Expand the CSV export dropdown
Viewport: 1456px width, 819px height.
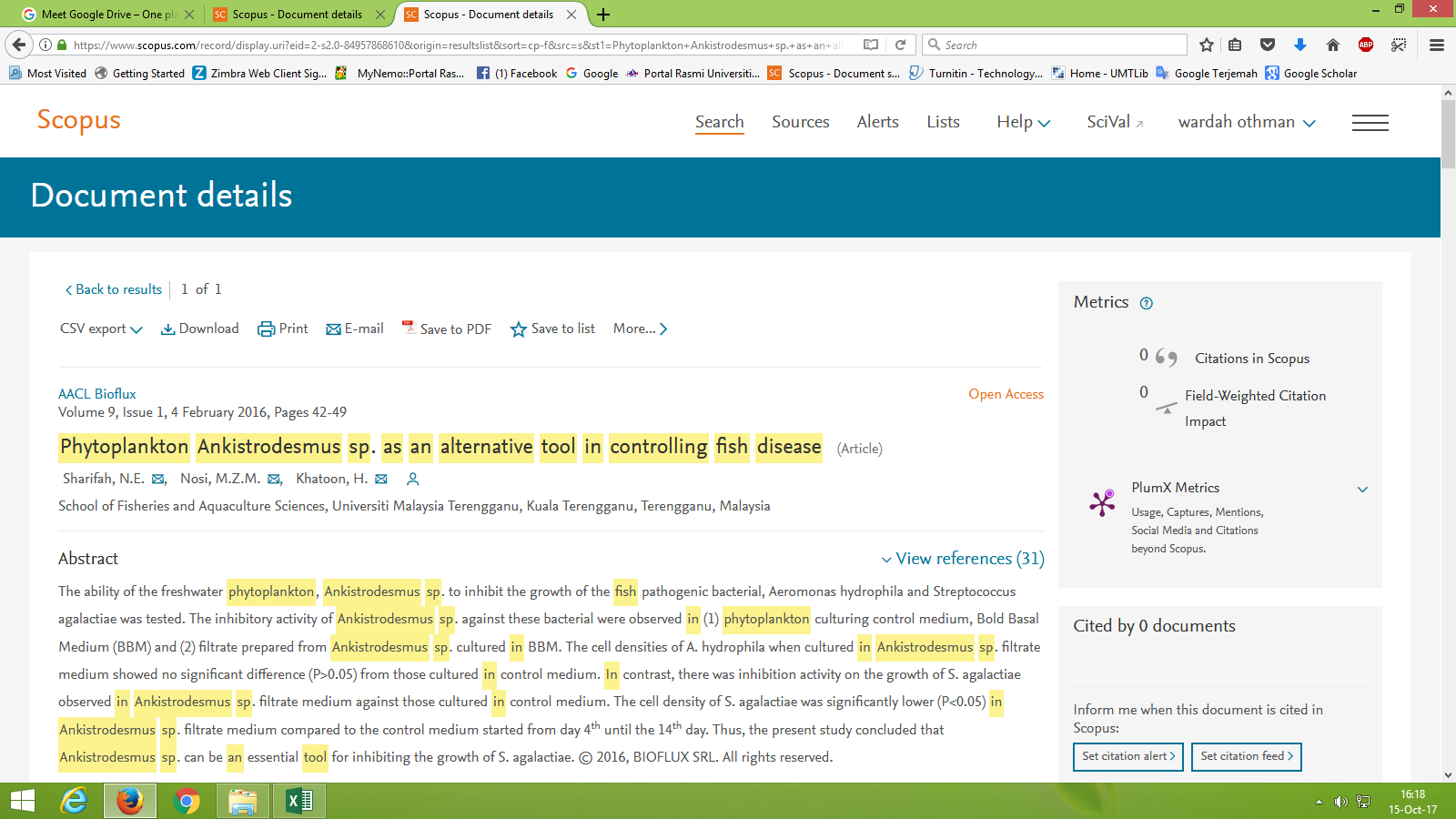coord(101,329)
